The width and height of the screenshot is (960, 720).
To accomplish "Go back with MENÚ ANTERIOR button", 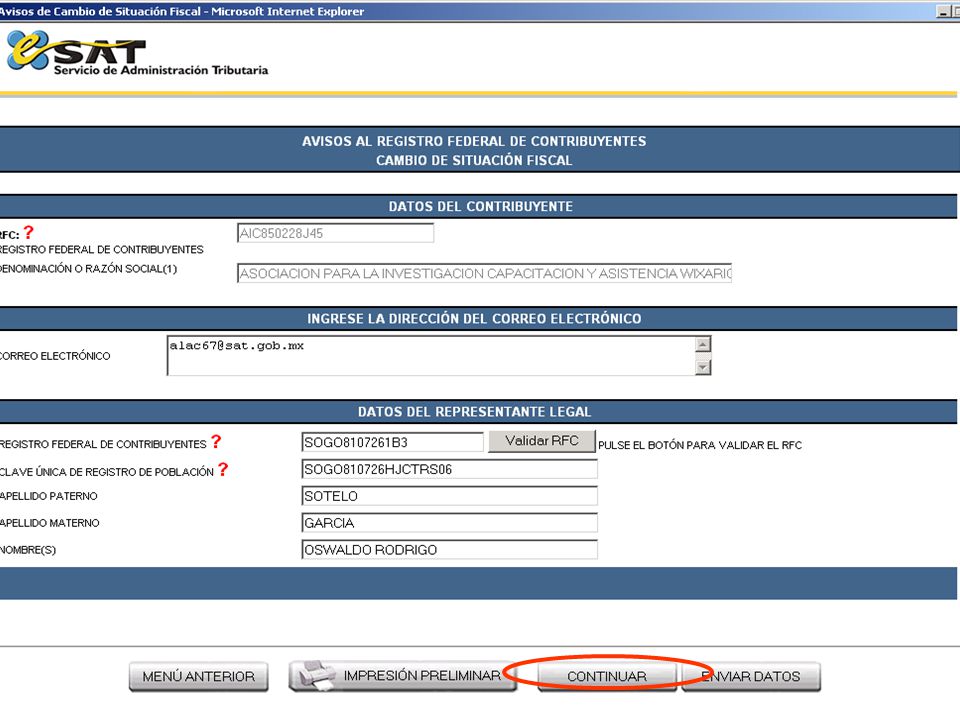I will click(x=198, y=677).
